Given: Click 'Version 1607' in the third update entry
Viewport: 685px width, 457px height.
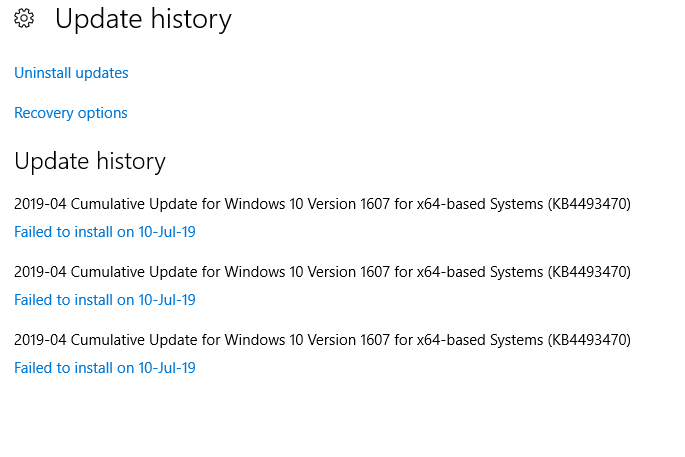Looking at the screenshot, I should pos(358,340).
